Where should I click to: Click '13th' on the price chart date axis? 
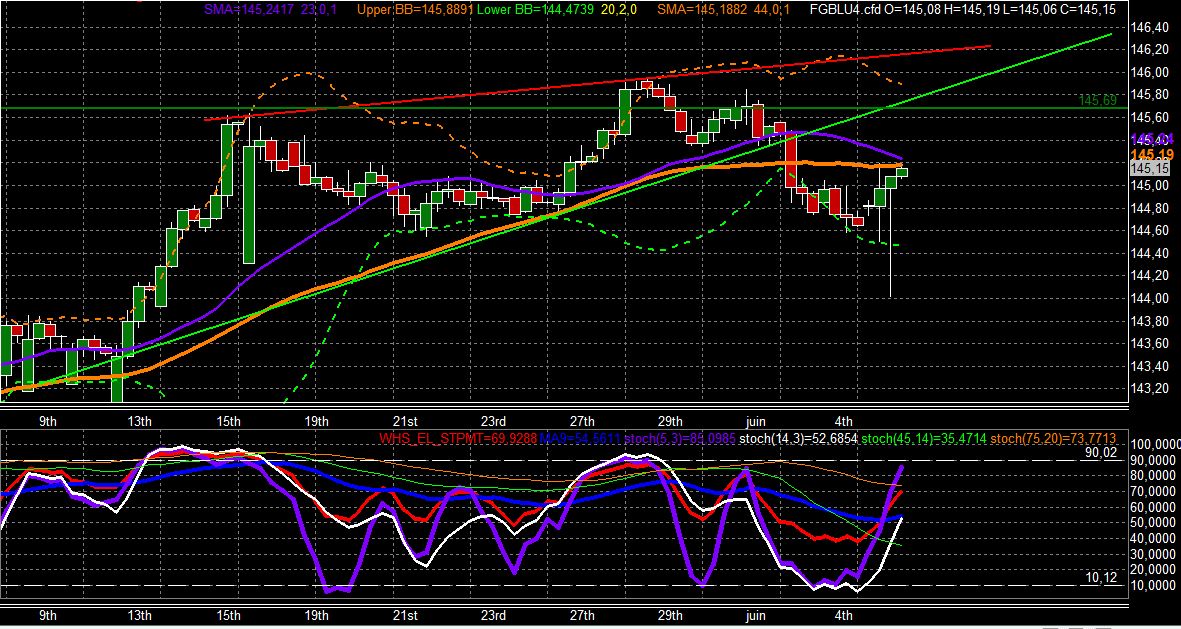coord(140,421)
